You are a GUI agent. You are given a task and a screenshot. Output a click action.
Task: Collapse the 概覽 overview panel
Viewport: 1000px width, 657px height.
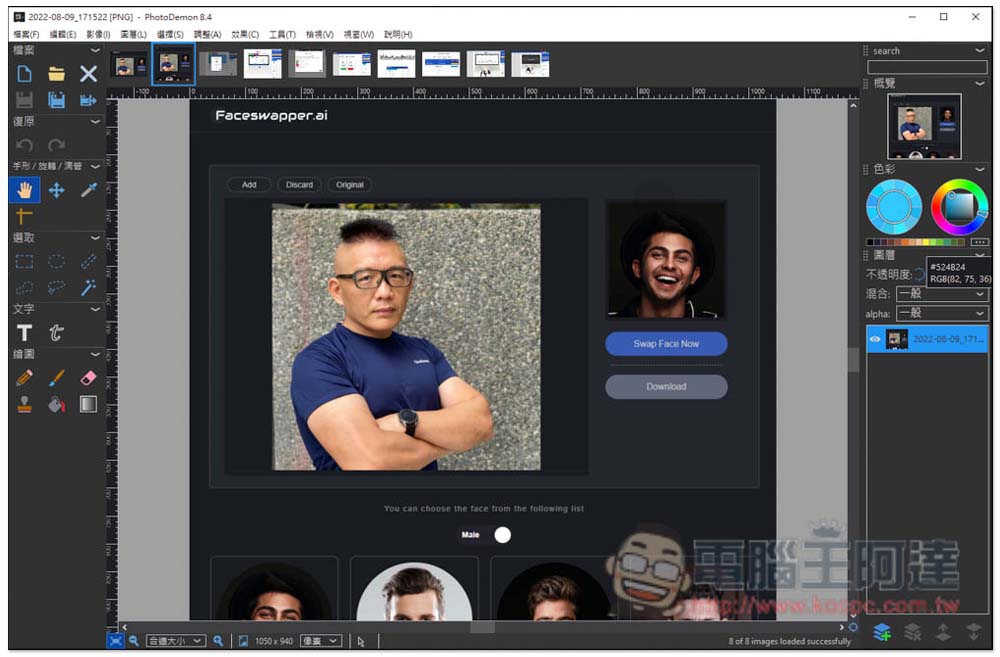point(980,83)
